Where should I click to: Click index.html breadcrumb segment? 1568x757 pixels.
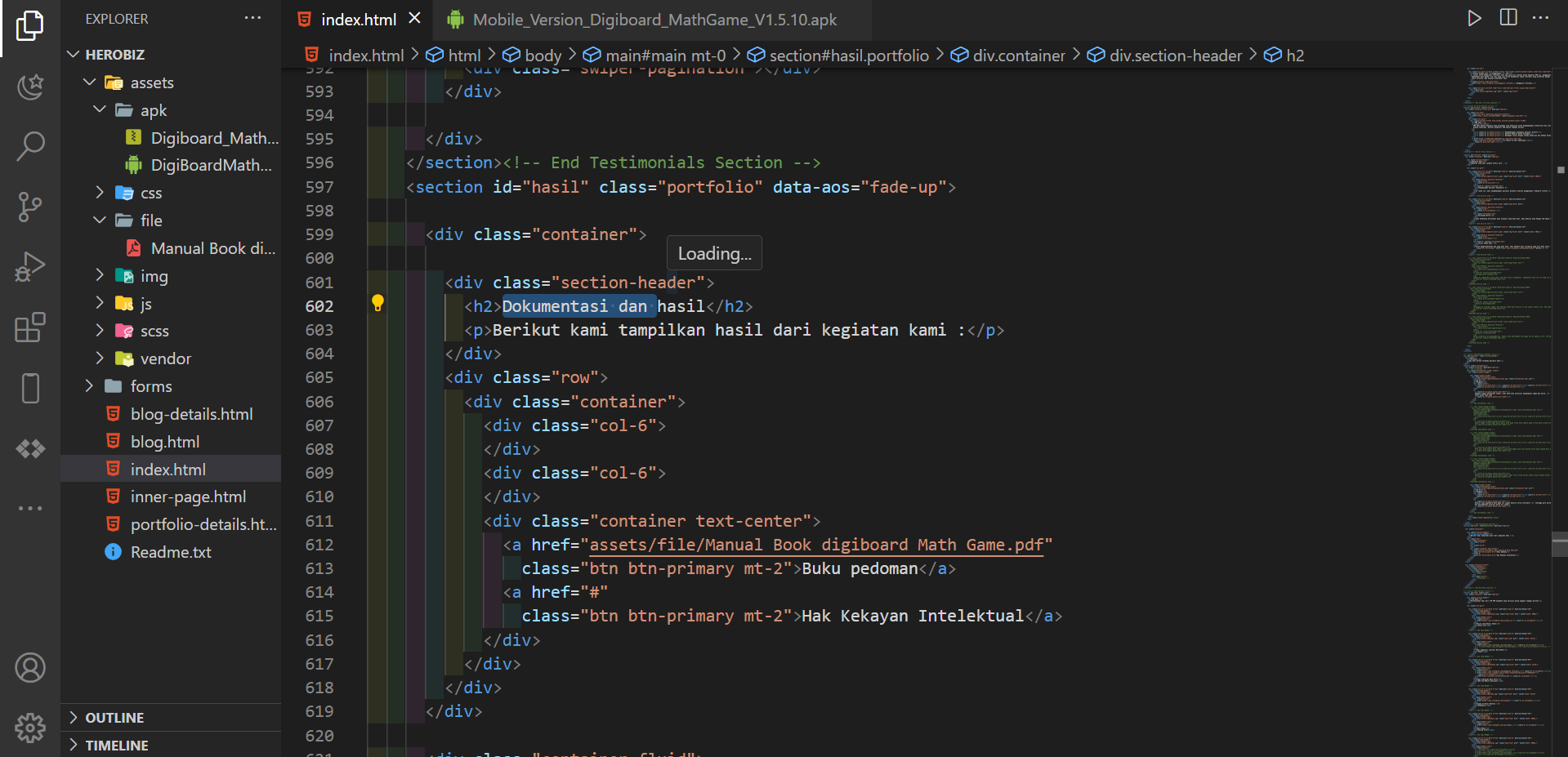click(x=355, y=55)
